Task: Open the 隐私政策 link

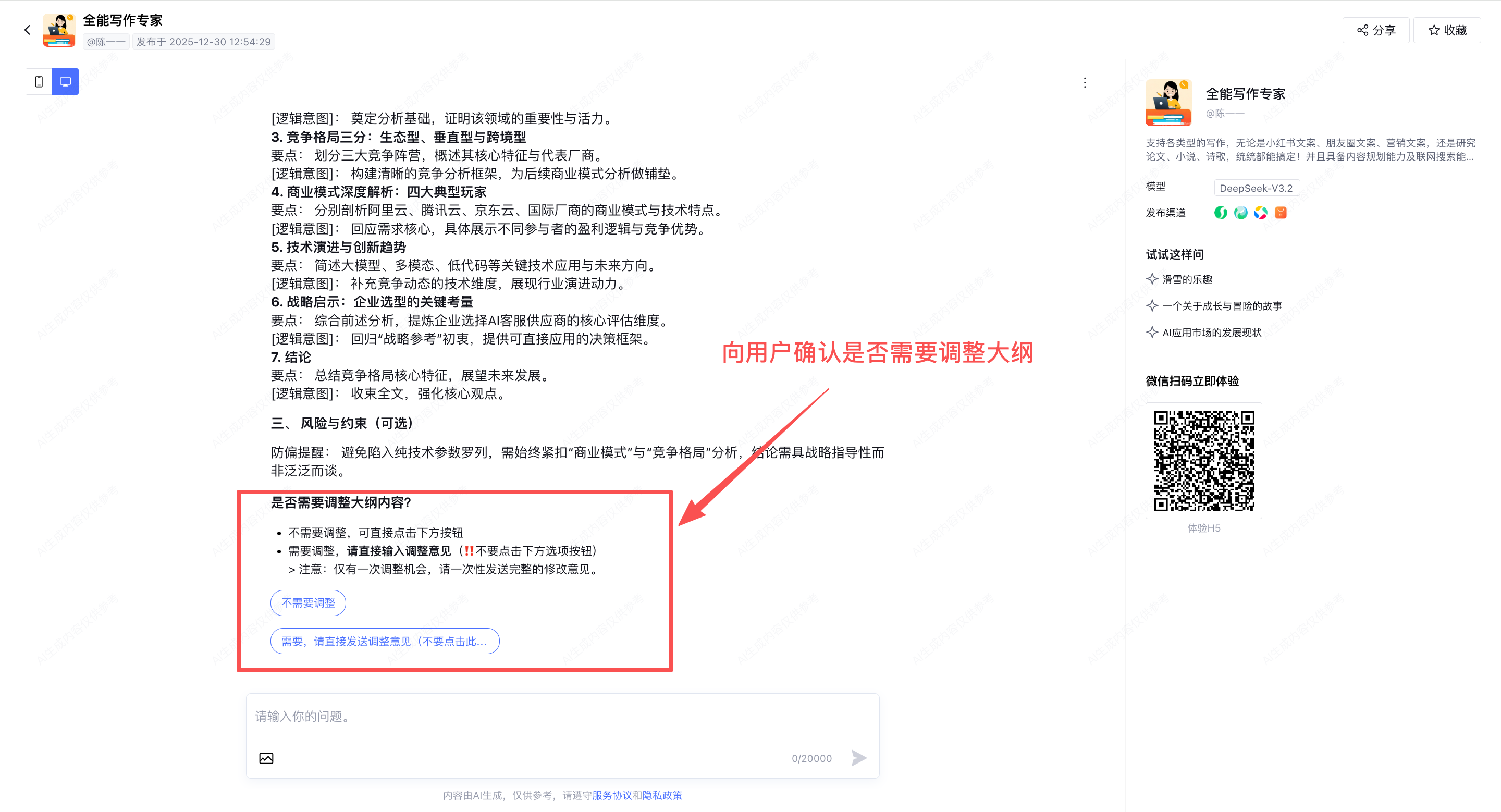Action: click(662, 796)
